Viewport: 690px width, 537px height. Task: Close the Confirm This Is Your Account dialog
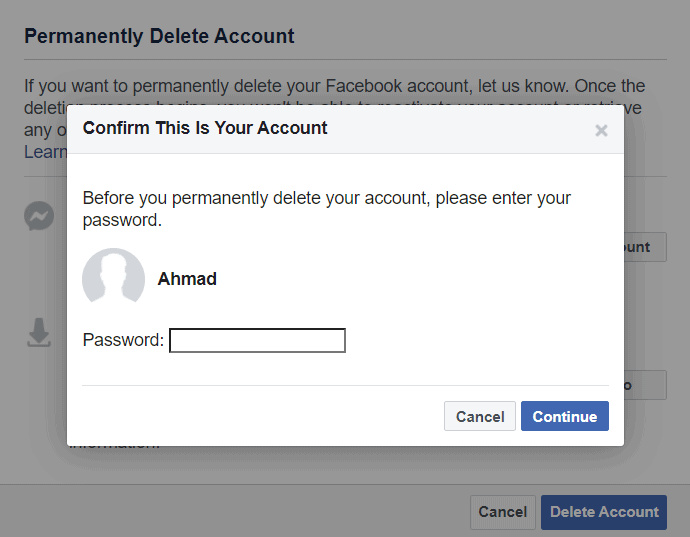(601, 130)
